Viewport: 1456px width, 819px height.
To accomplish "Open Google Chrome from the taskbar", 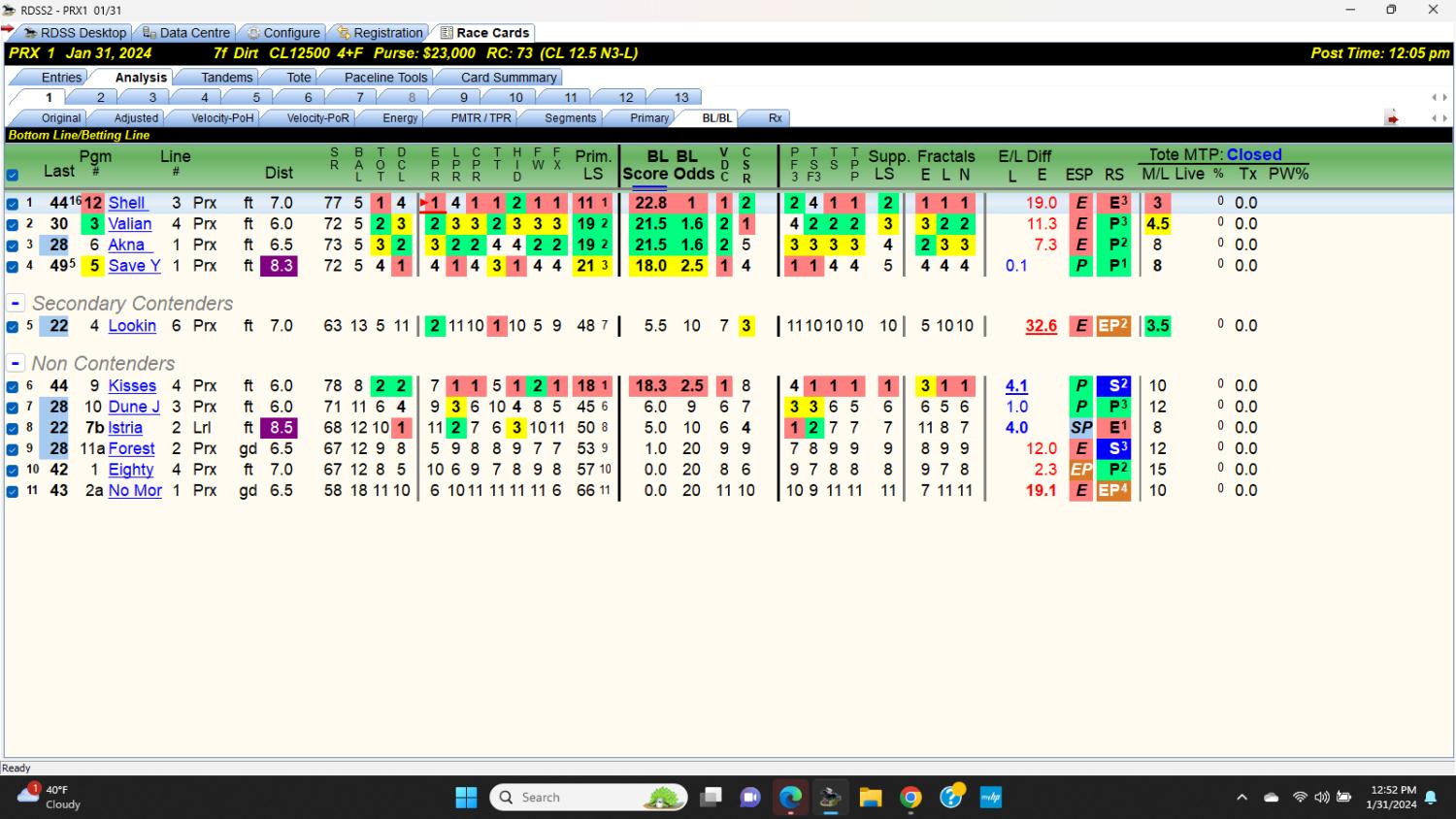I will coord(910,798).
